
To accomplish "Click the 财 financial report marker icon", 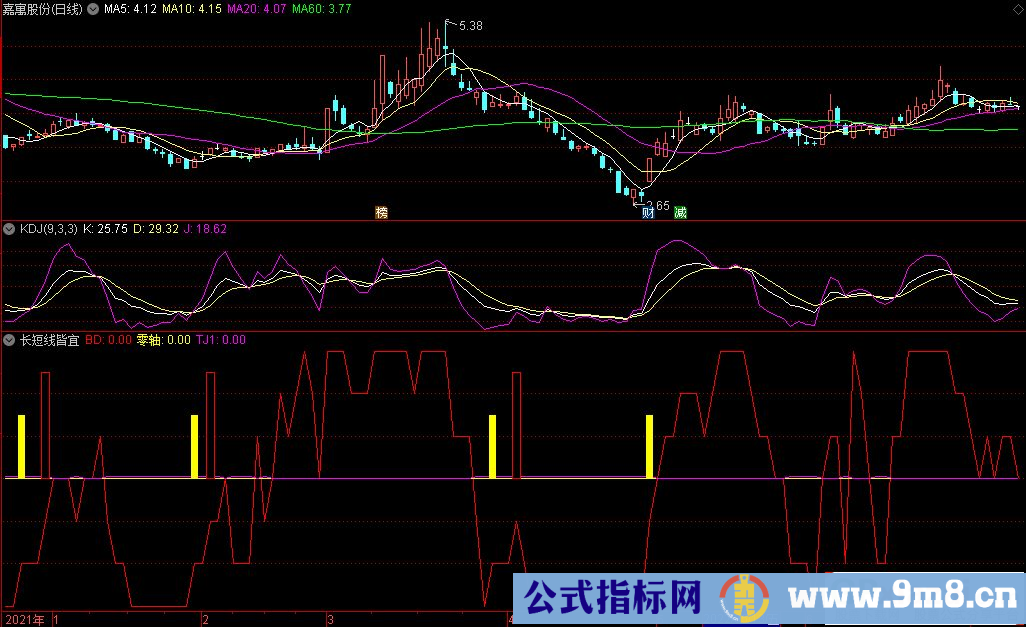I will [648, 212].
